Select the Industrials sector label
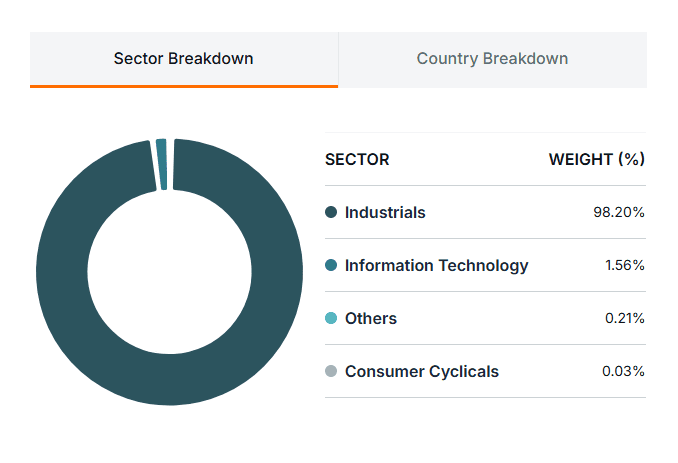The image size is (678, 463). pos(385,212)
